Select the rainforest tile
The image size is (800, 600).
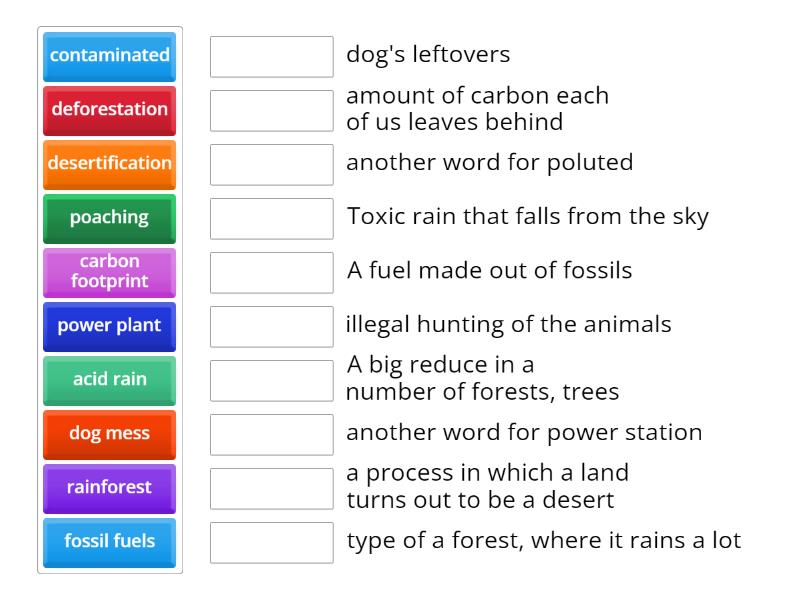[109, 488]
